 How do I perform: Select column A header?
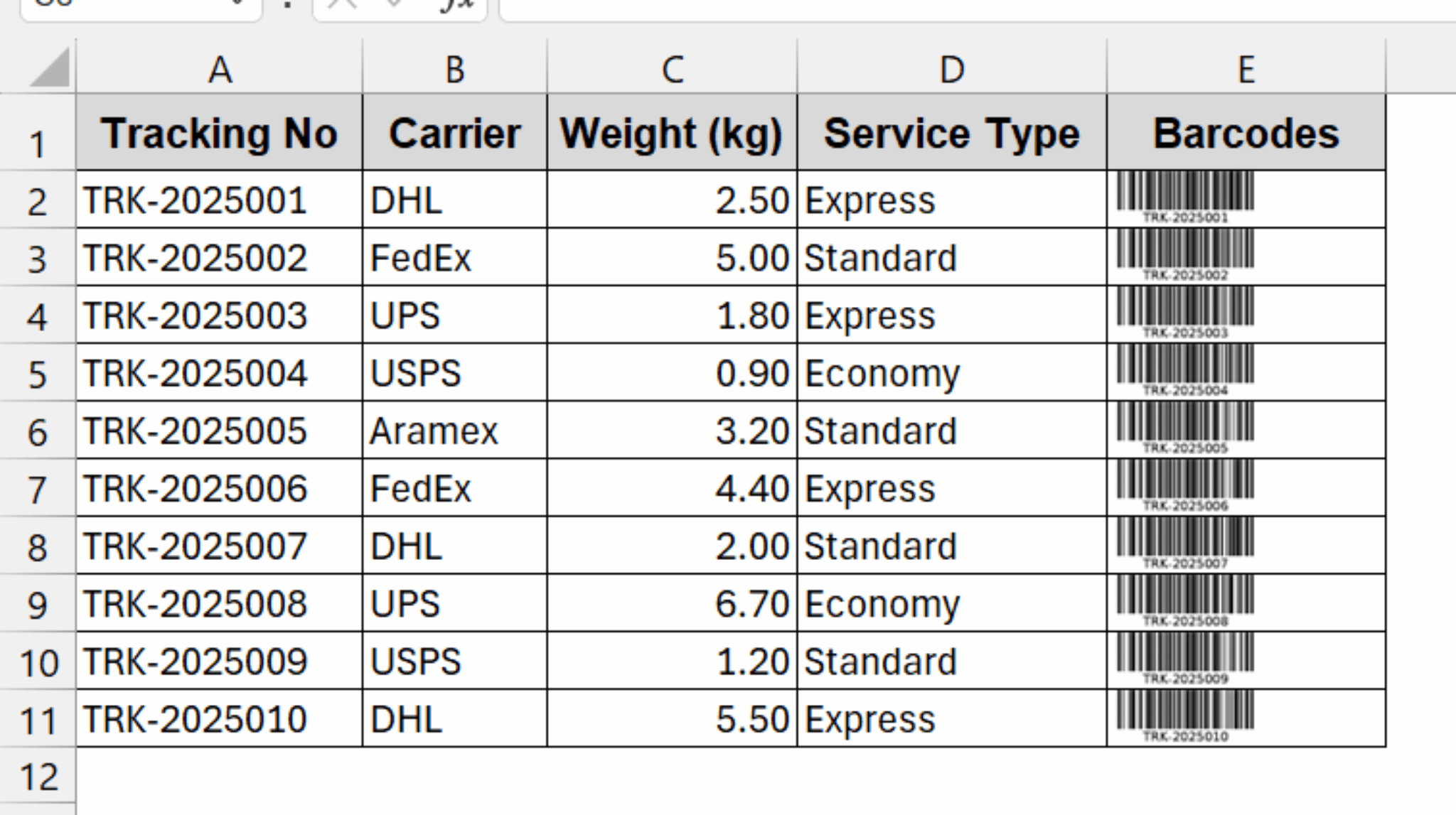pyautogui.click(x=219, y=70)
